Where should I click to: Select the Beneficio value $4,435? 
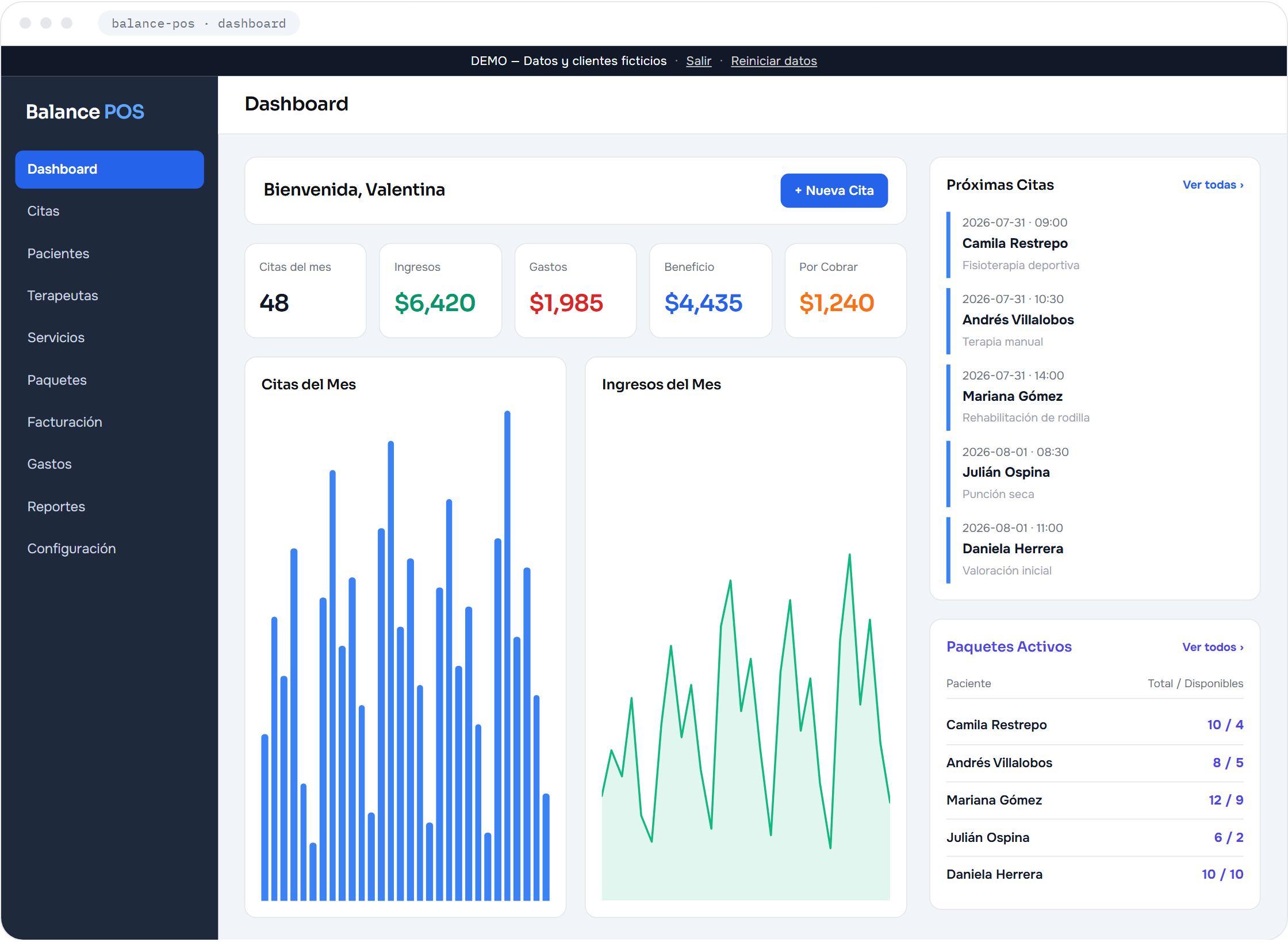pos(703,303)
